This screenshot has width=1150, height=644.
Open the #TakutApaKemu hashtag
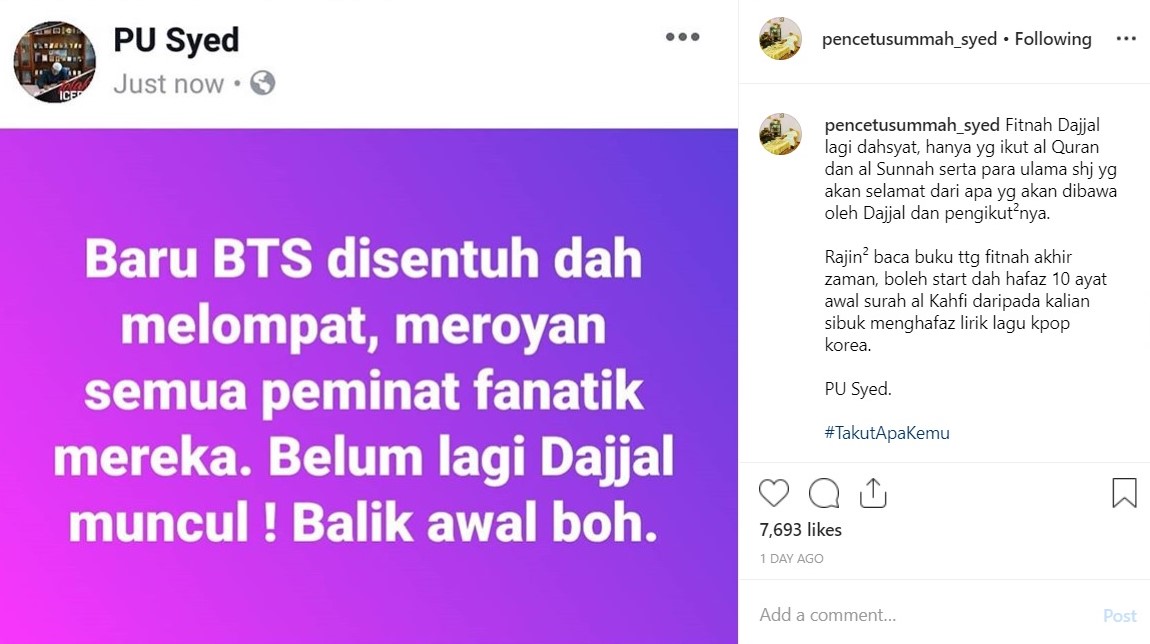coord(887,433)
